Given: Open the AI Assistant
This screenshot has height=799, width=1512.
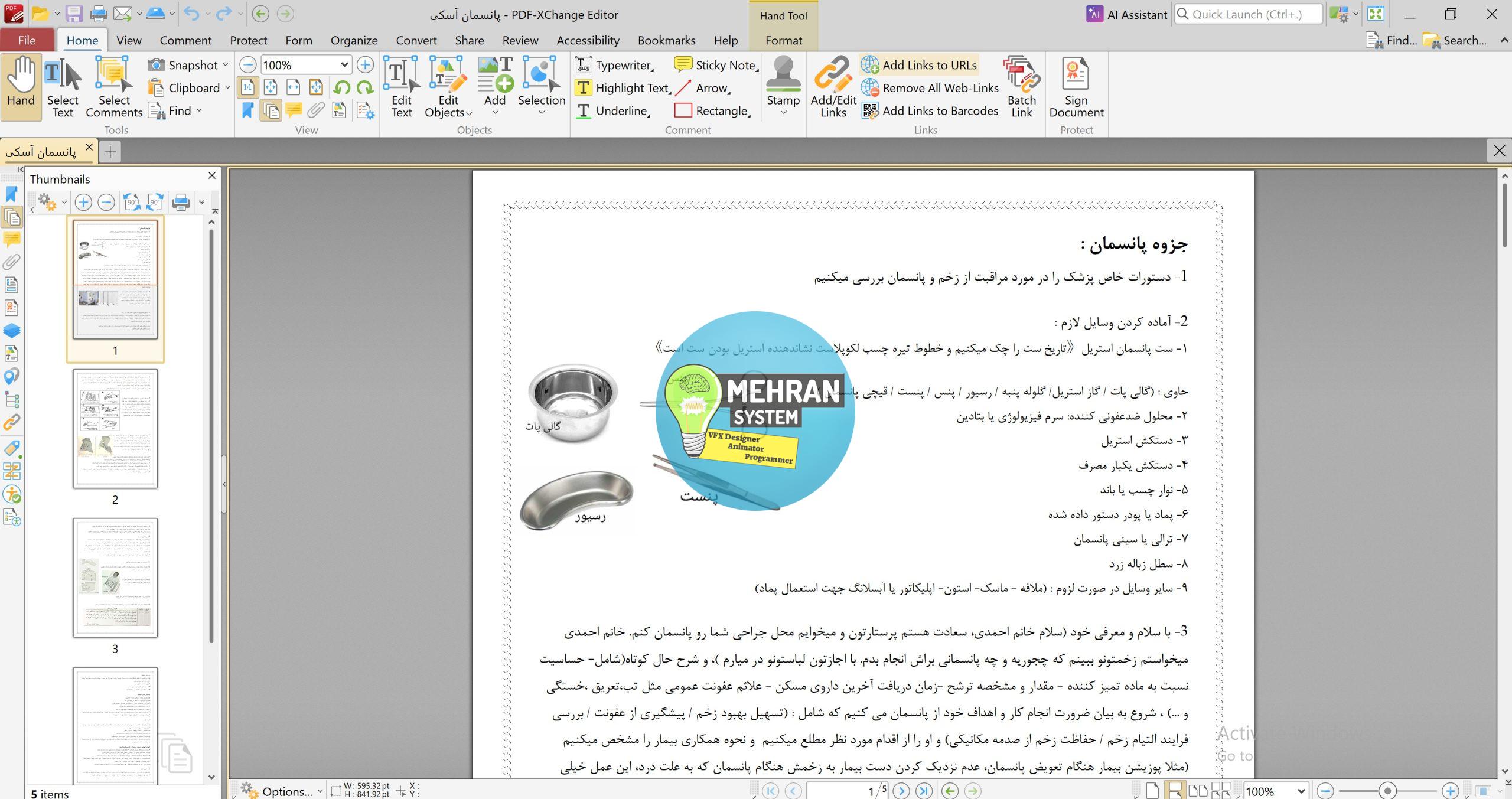Looking at the screenshot, I should coord(1127,14).
